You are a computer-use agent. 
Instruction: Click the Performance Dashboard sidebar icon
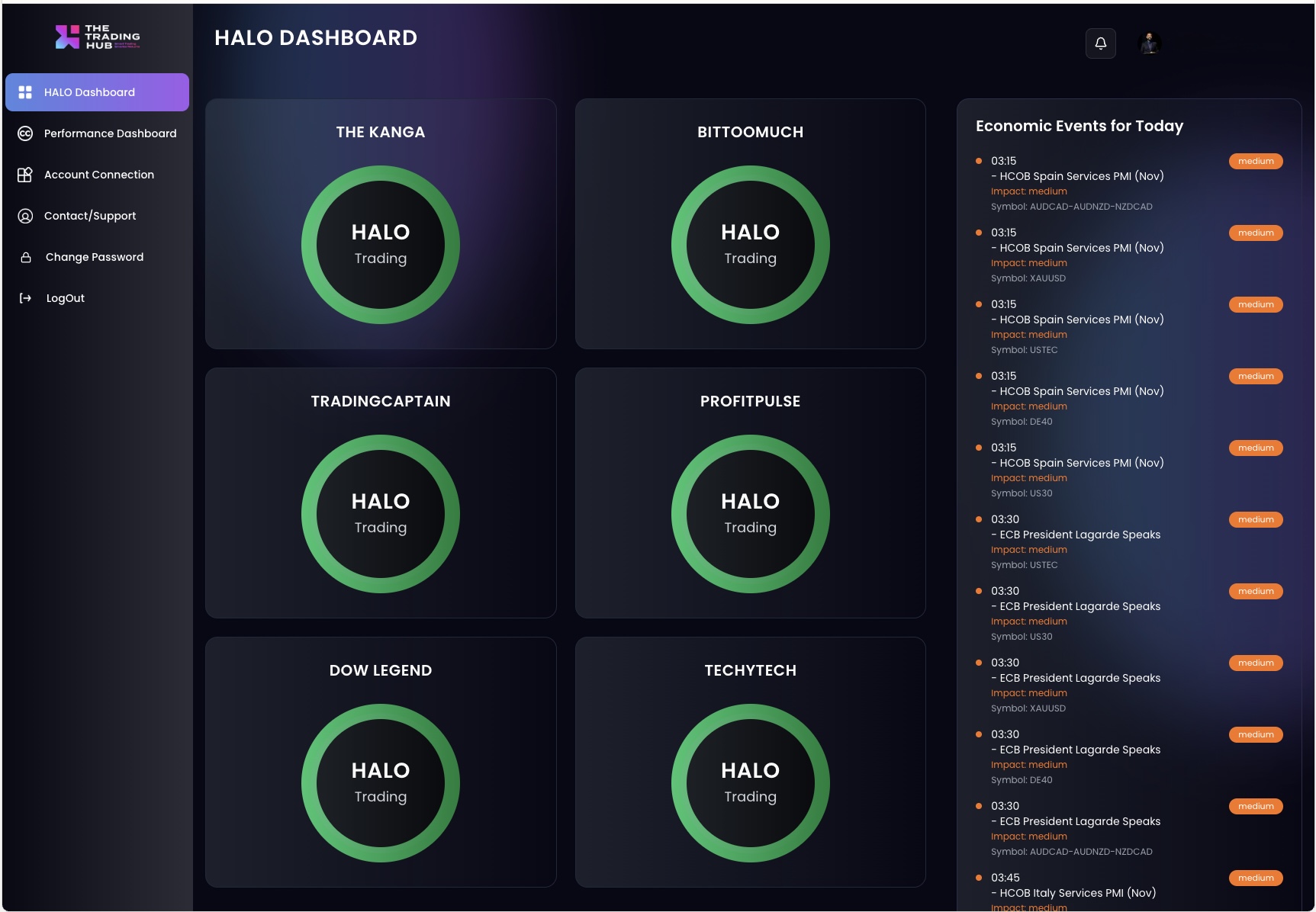(25, 133)
